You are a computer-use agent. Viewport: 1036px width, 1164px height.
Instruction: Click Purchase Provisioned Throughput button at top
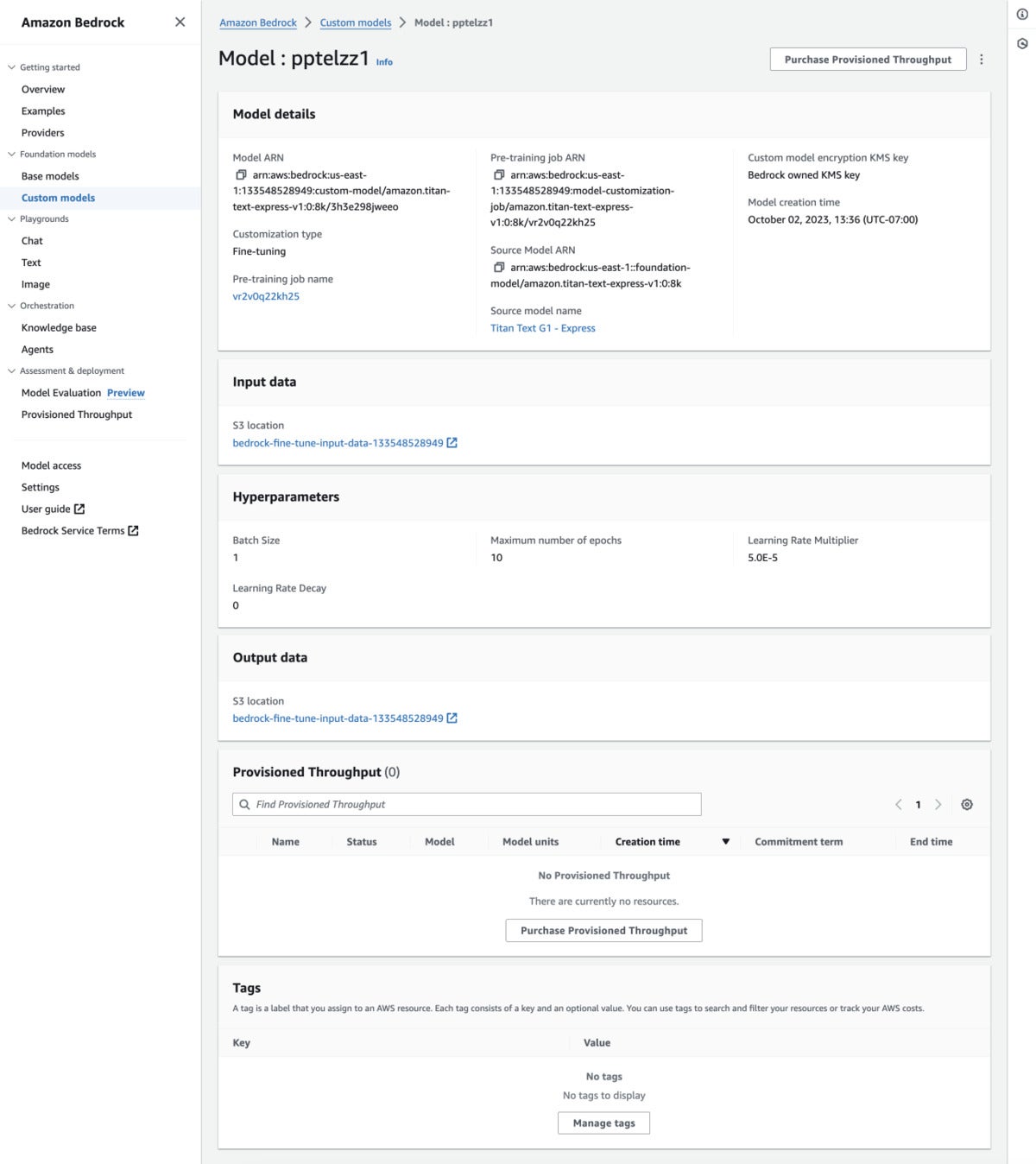point(868,60)
